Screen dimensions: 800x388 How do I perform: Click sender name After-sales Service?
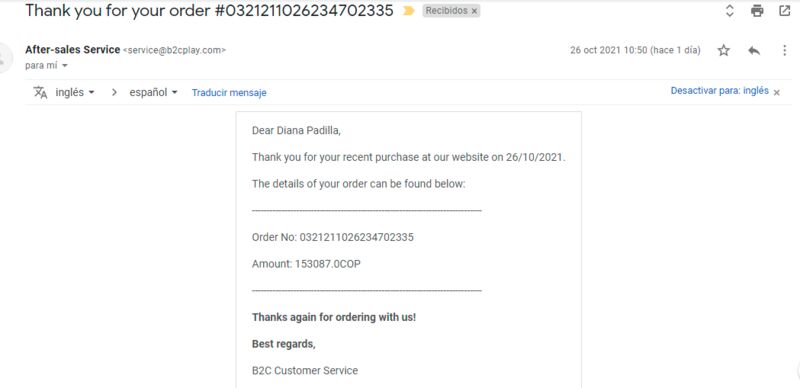(x=72, y=50)
